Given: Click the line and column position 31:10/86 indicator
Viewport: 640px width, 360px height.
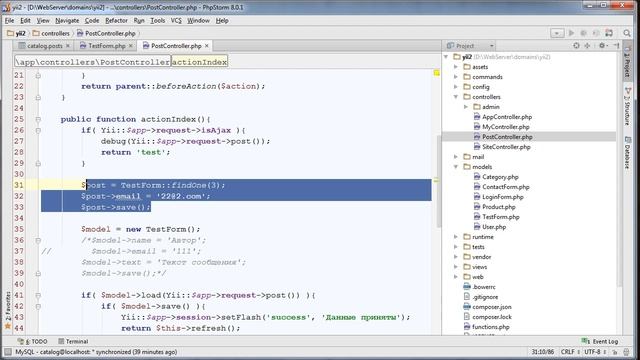Looking at the screenshot, I should 542,352.
